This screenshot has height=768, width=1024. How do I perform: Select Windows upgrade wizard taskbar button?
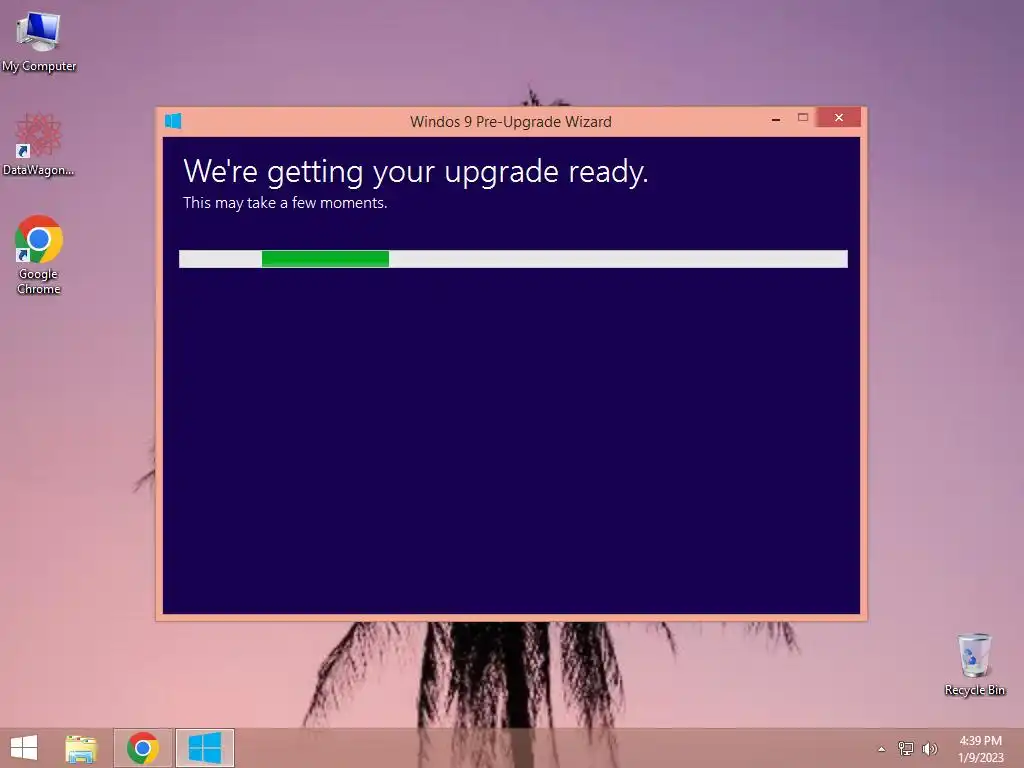point(204,748)
